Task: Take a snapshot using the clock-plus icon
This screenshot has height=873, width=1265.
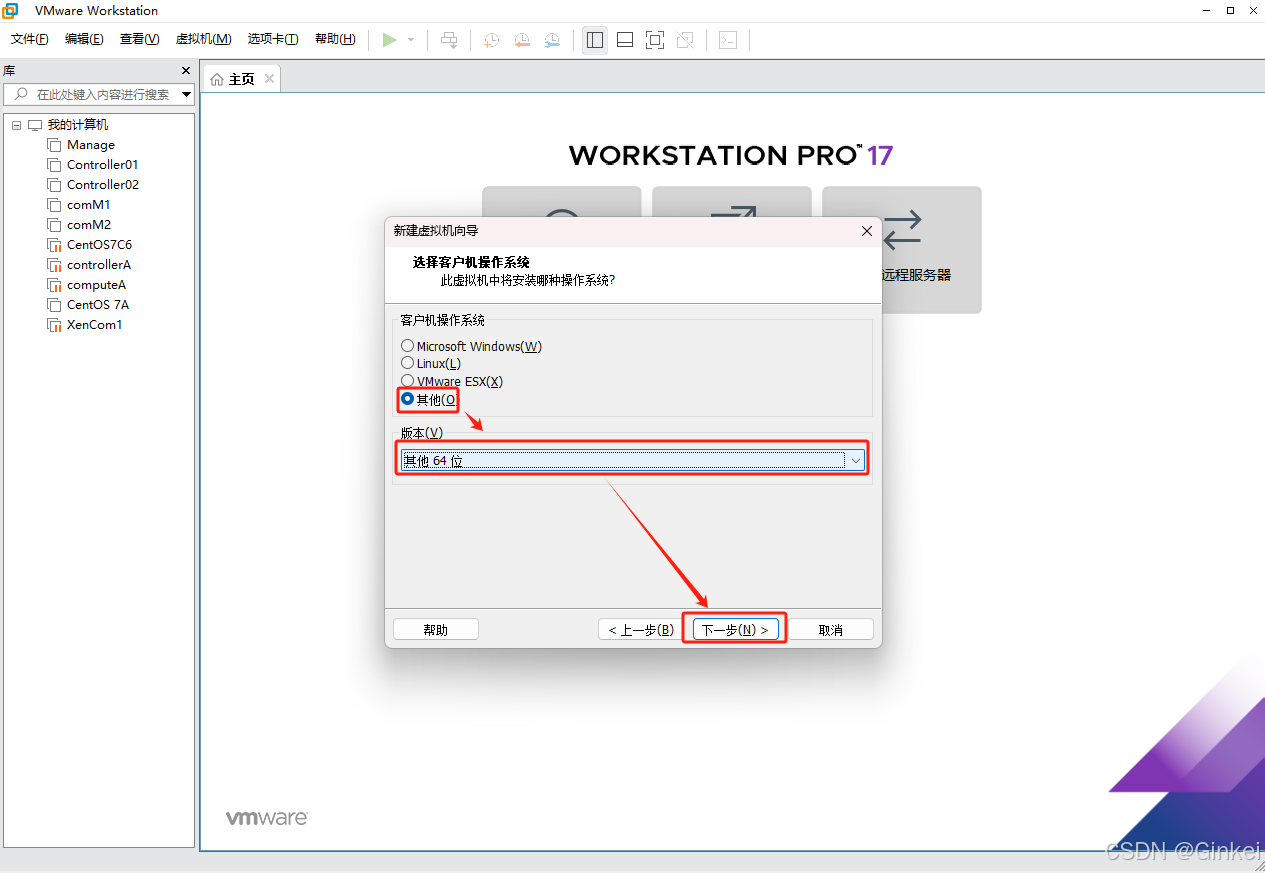Action: pyautogui.click(x=492, y=40)
